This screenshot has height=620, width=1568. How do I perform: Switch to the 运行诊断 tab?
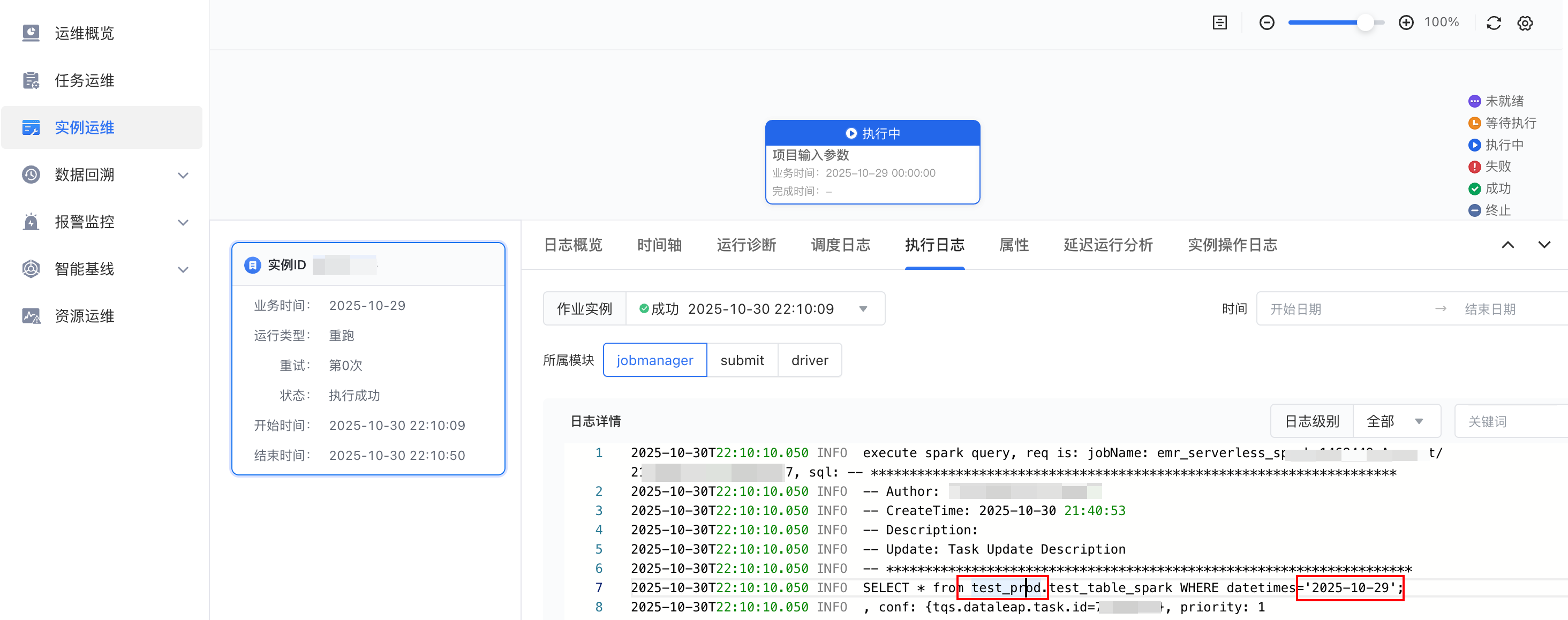tap(745, 245)
